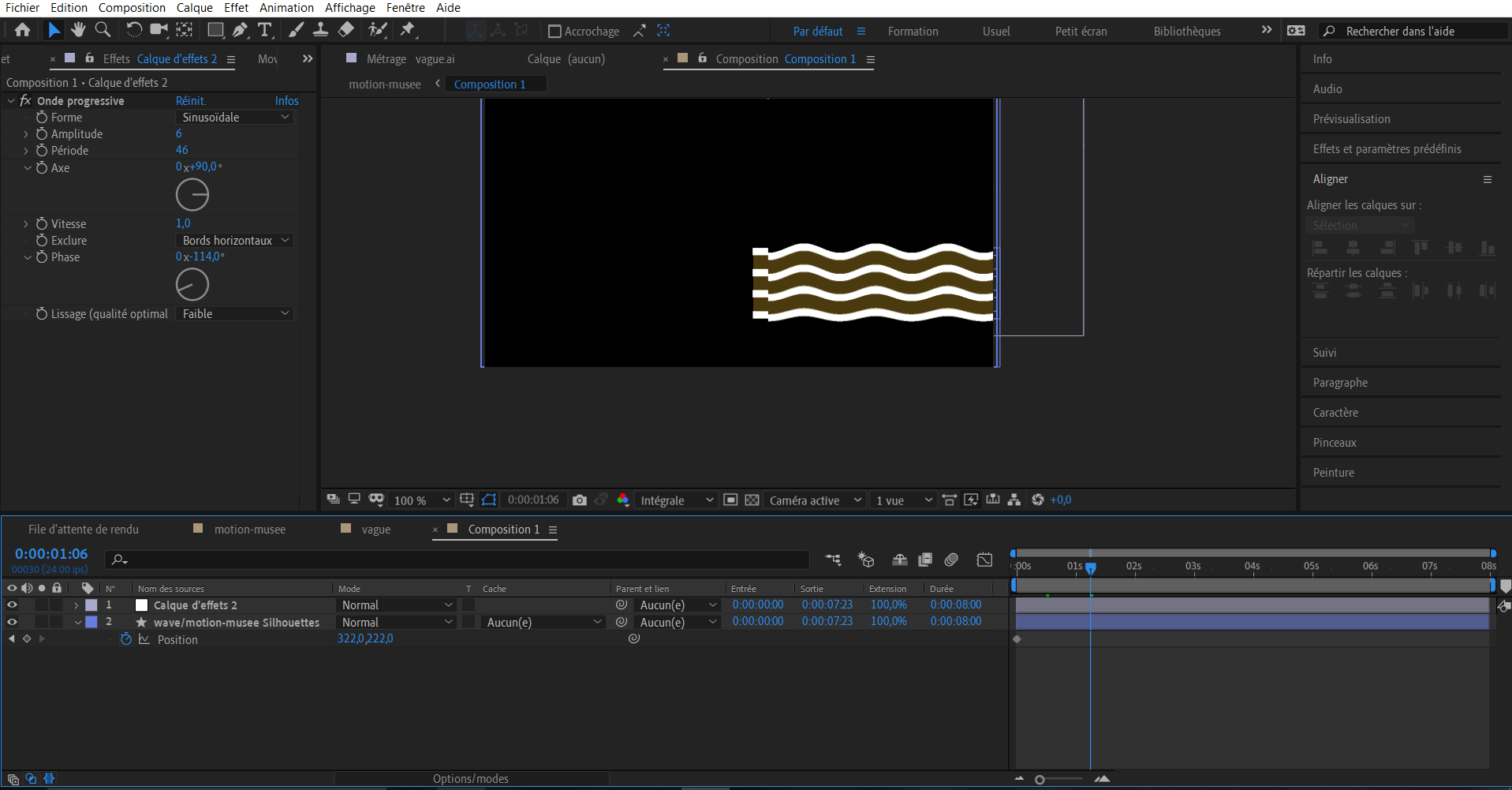Take a snapshot with camera icon
The image size is (1512, 790).
point(580,500)
